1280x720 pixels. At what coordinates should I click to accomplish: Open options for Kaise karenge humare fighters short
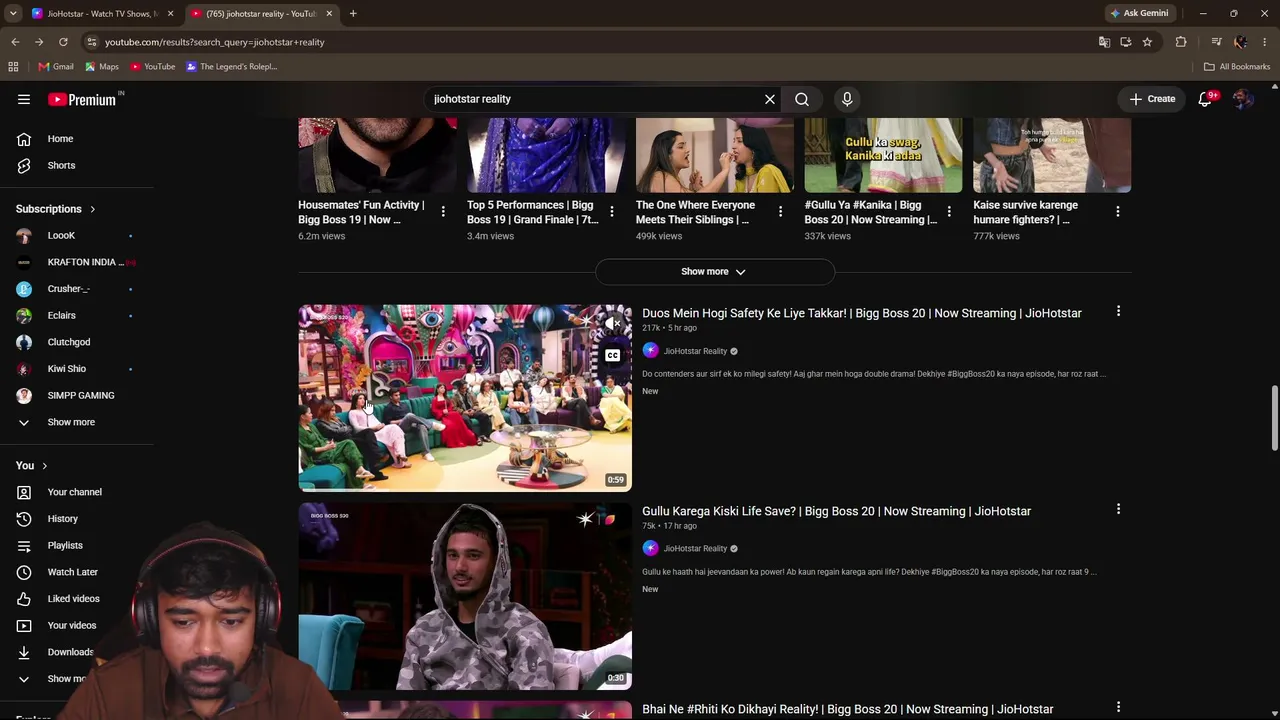pyautogui.click(x=1118, y=212)
